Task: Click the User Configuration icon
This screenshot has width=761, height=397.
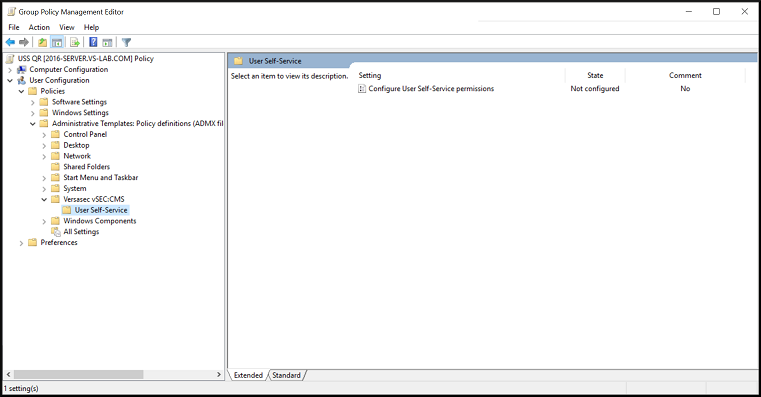Action: (x=22, y=80)
